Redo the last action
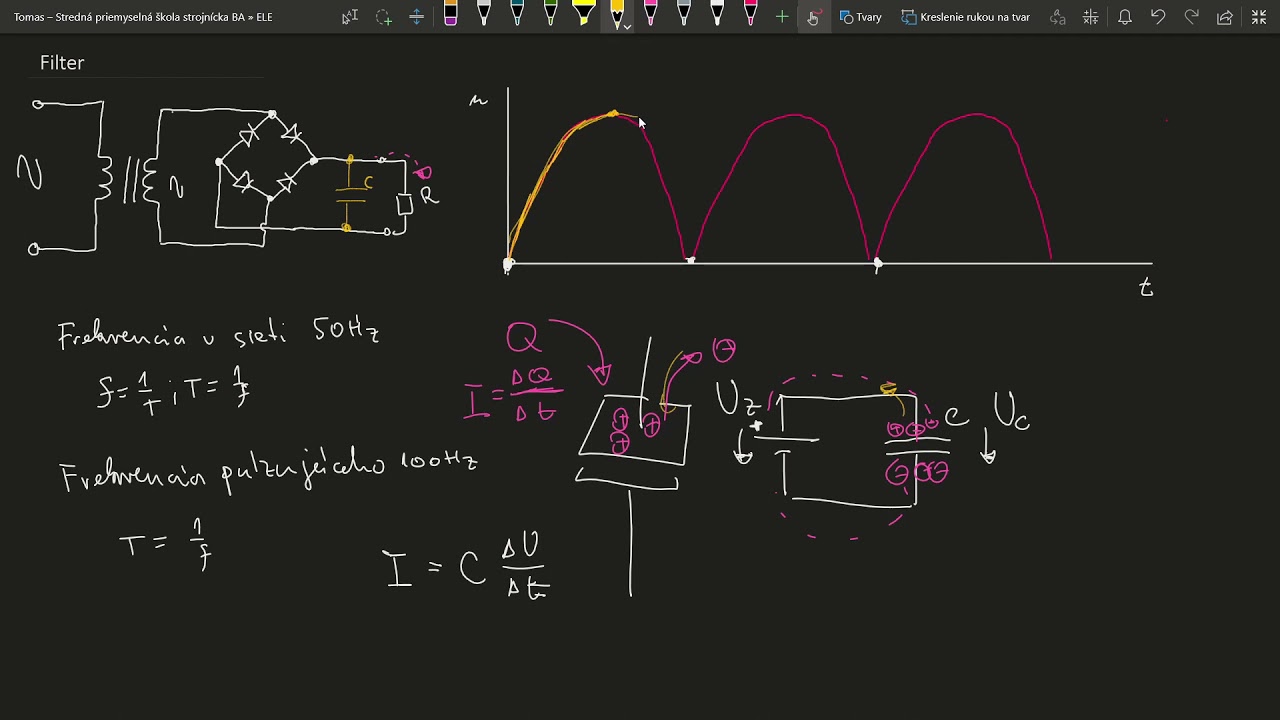 (1191, 17)
